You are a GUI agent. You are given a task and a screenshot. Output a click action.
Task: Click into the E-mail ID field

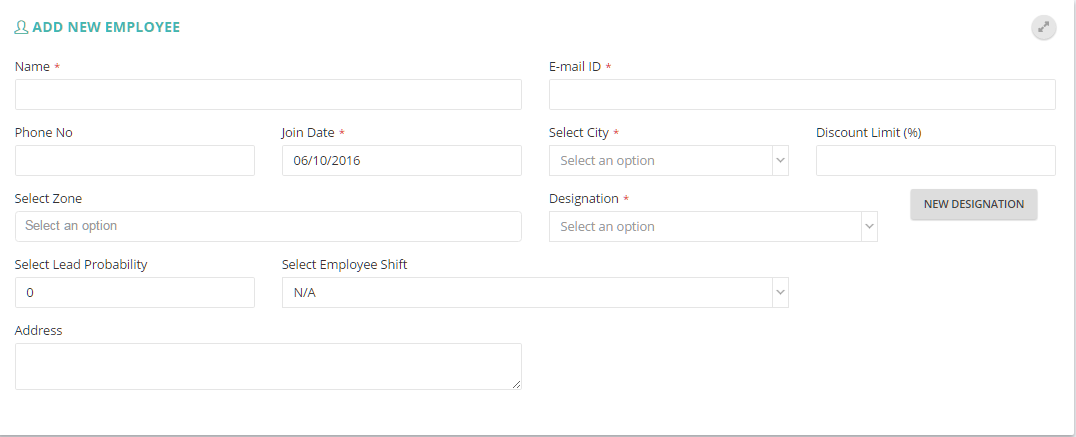coord(802,95)
